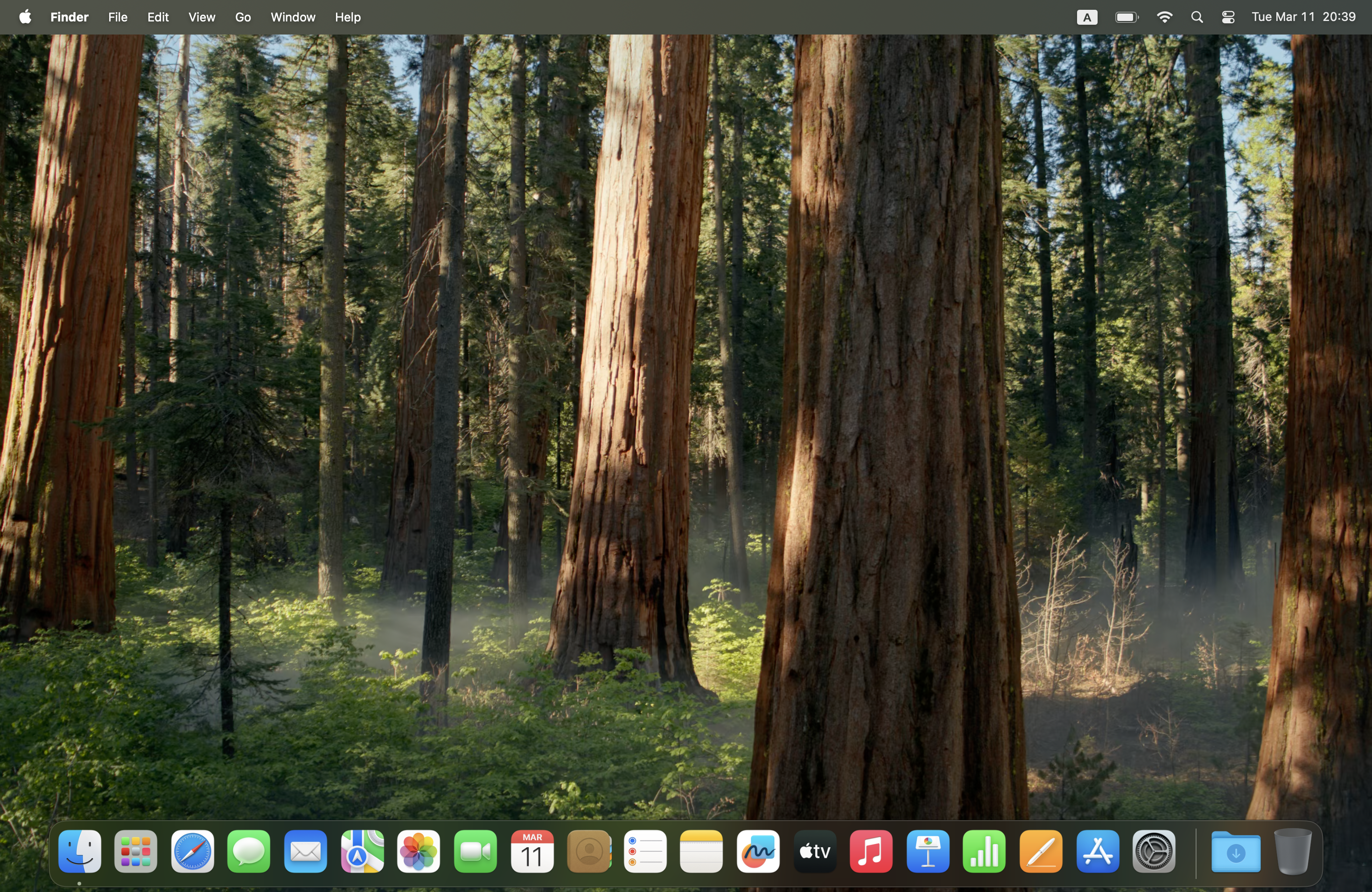
Task: Switch input source via A icon
Action: (x=1087, y=17)
